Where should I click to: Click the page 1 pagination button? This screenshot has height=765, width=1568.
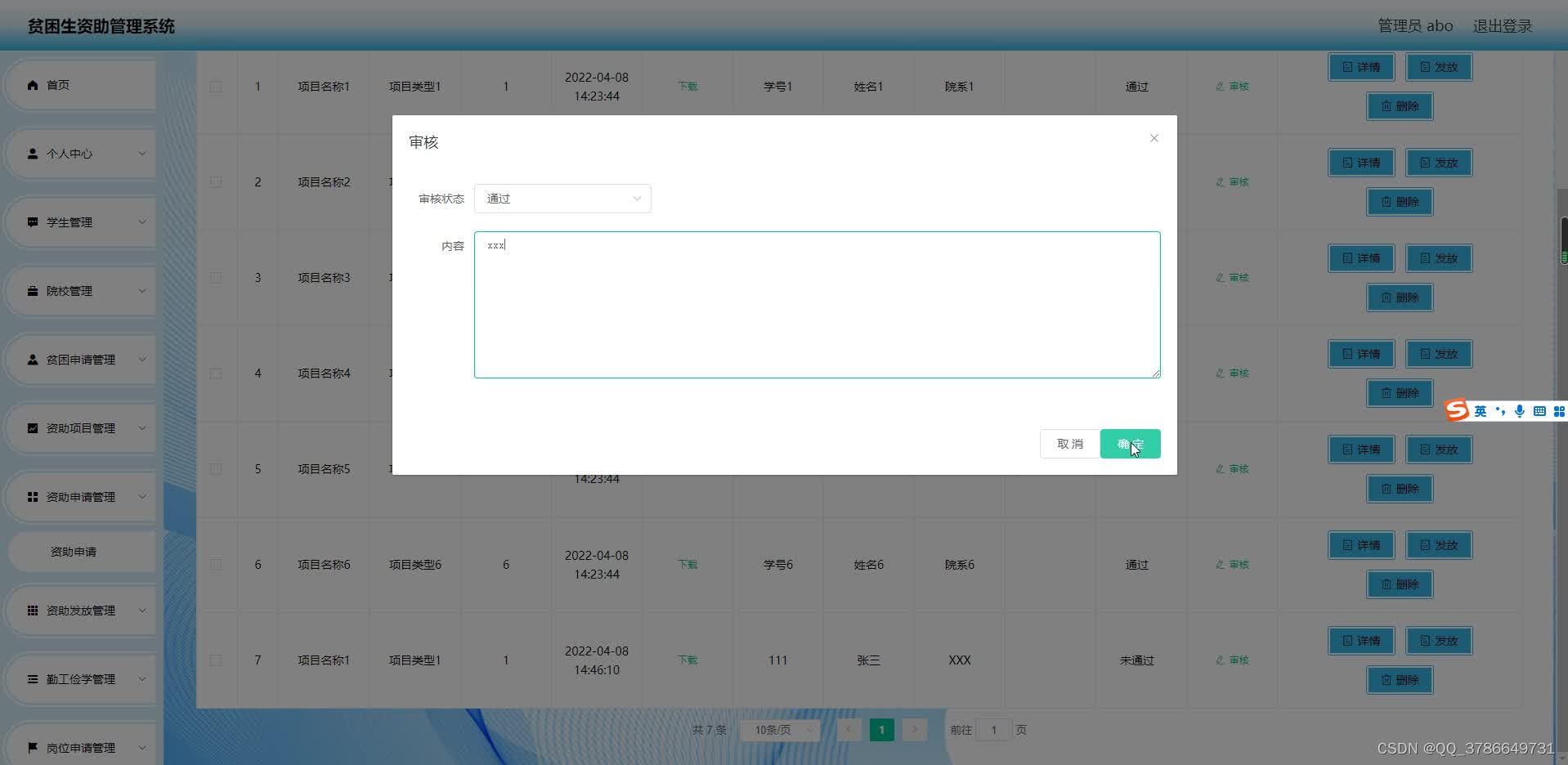881,730
